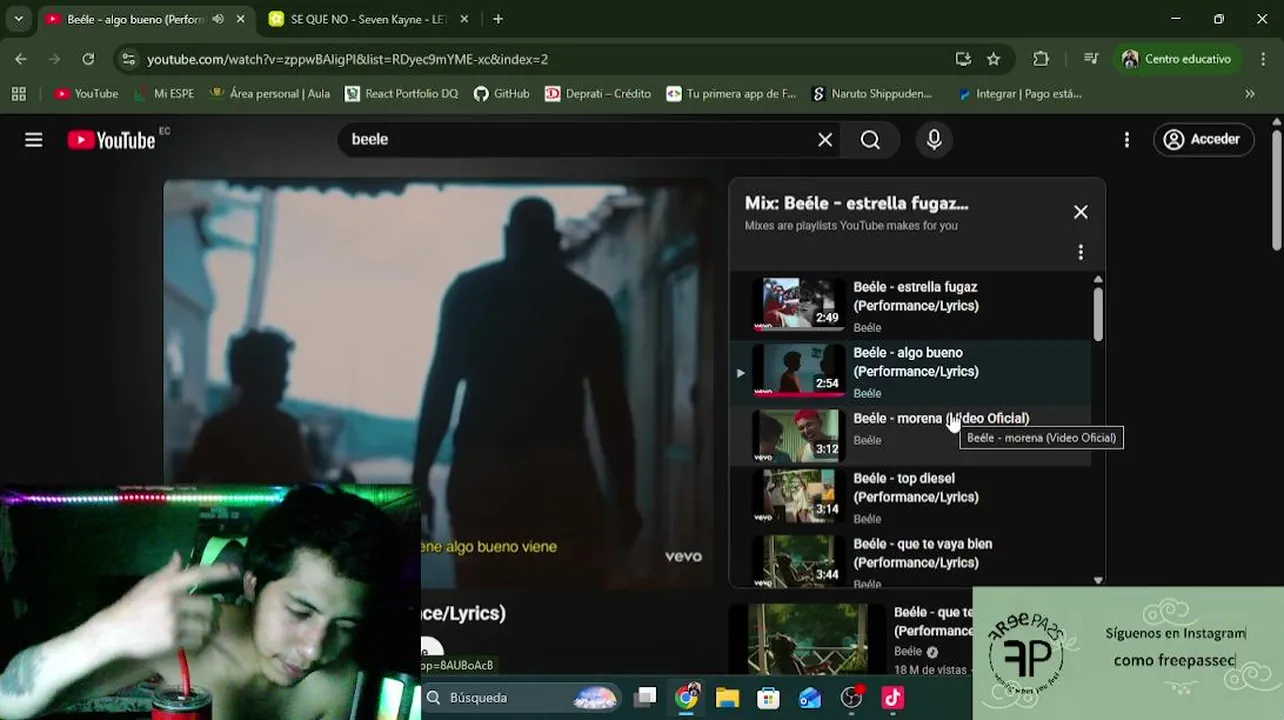Open Google Chrome from the taskbar
The image size is (1284, 720).
click(x=687, y=697)
